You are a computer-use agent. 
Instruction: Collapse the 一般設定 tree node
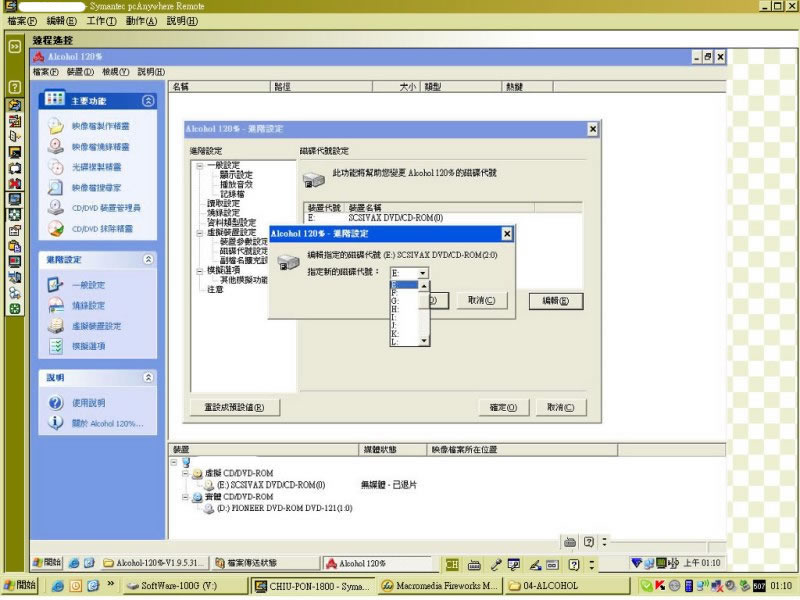(200, 166)
